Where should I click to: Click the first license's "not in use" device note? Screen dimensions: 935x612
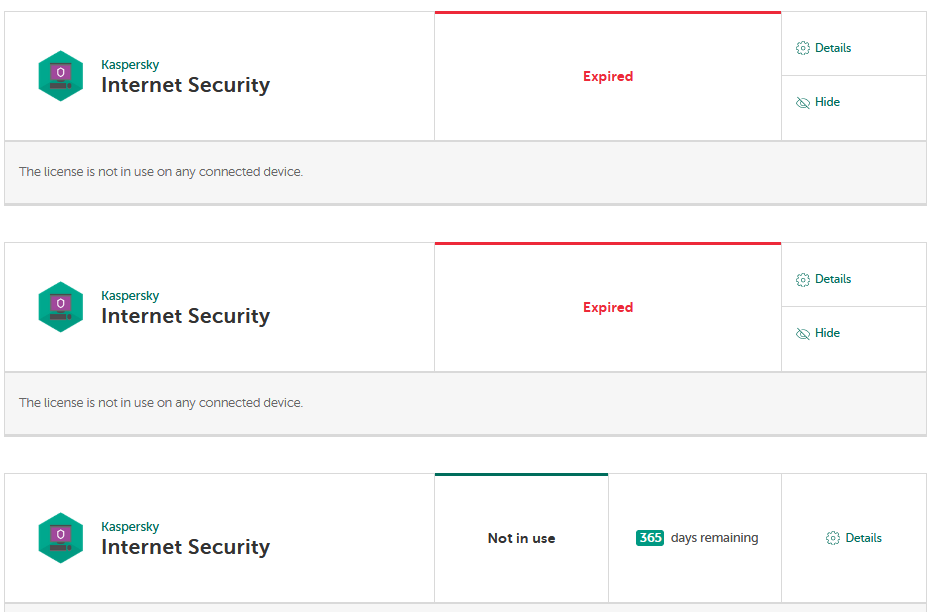click(x=161, y=172)
